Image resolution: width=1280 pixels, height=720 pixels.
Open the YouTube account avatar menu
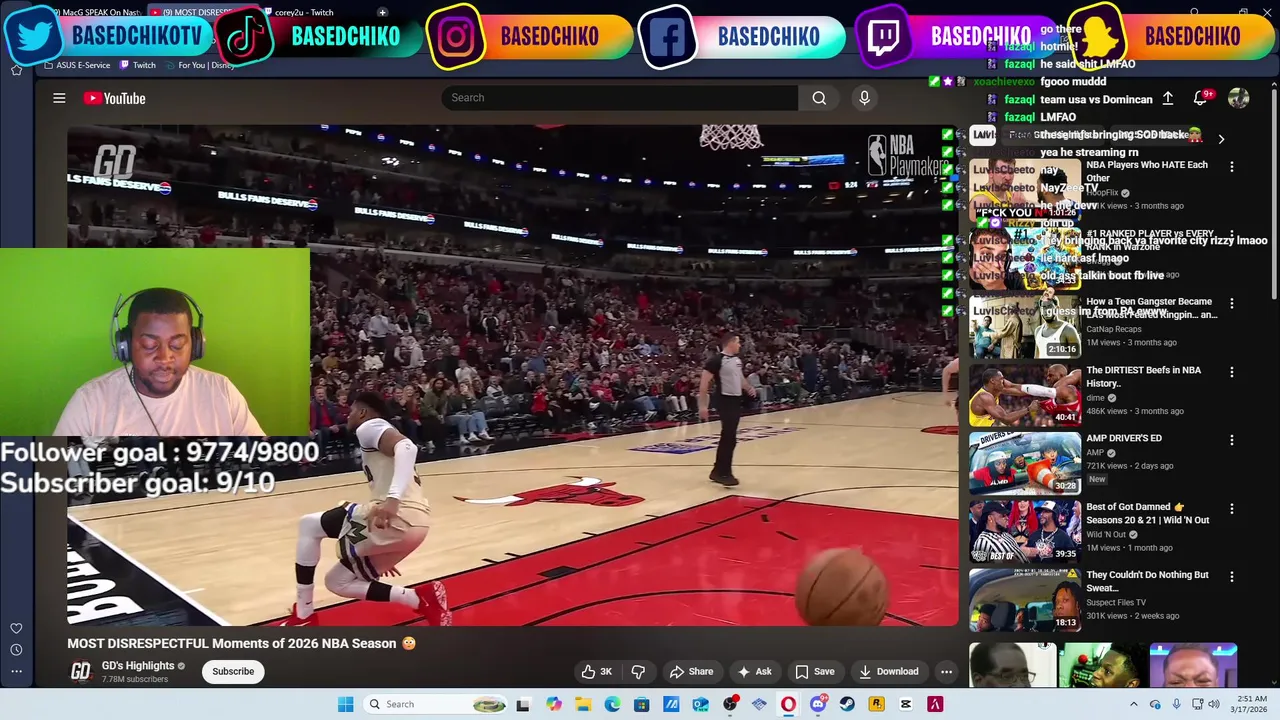pos(1238,98)
